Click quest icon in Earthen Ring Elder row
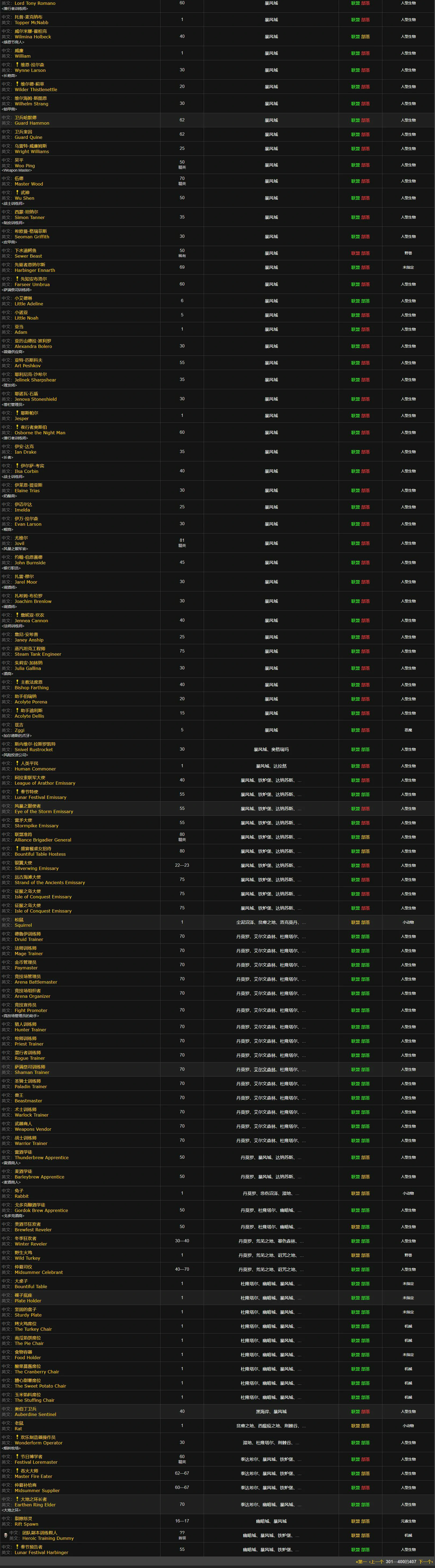Viewport: 435px width, 1568px height. [17, 1499]
